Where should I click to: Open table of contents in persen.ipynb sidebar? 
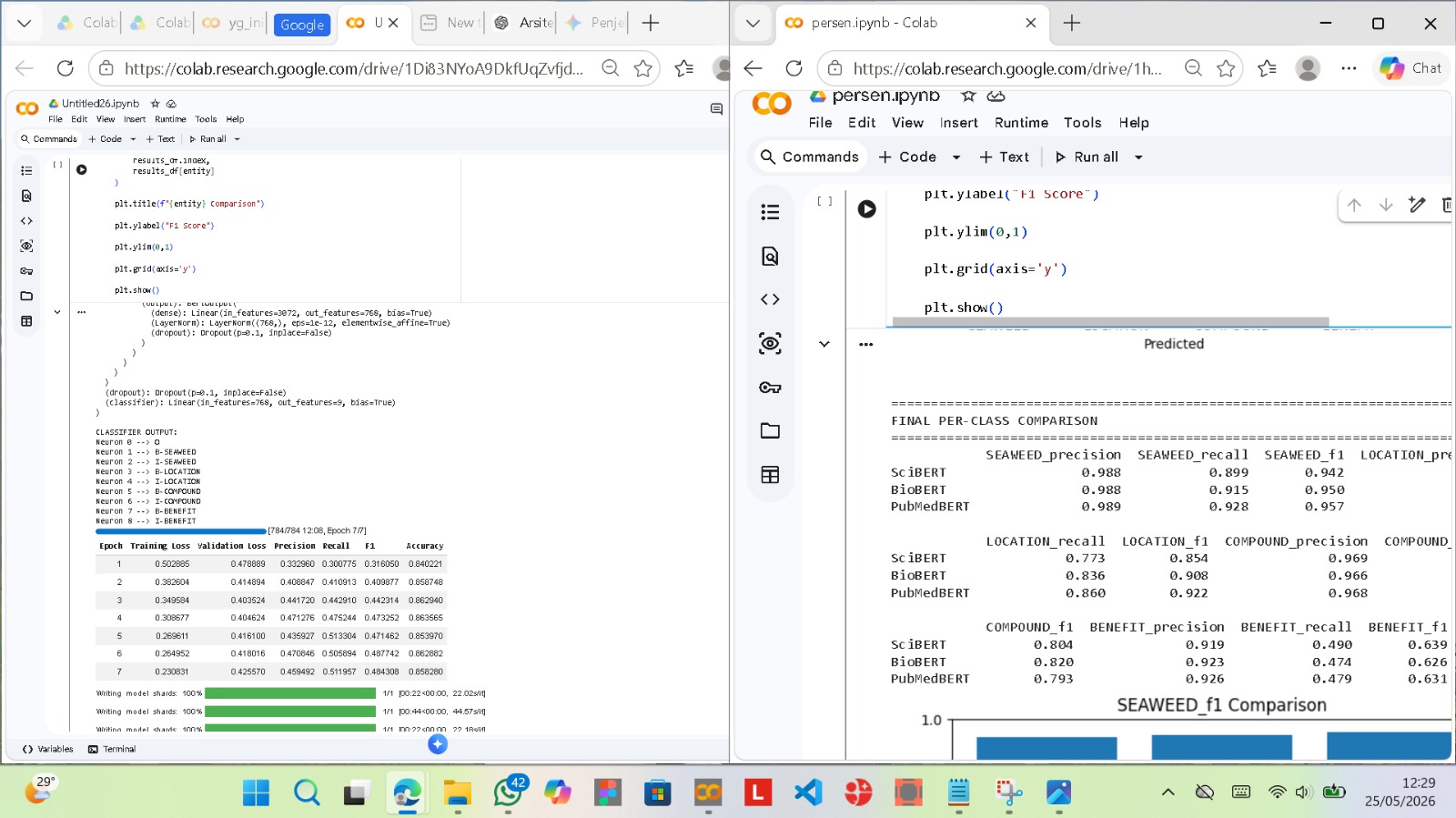pos(770,212)
